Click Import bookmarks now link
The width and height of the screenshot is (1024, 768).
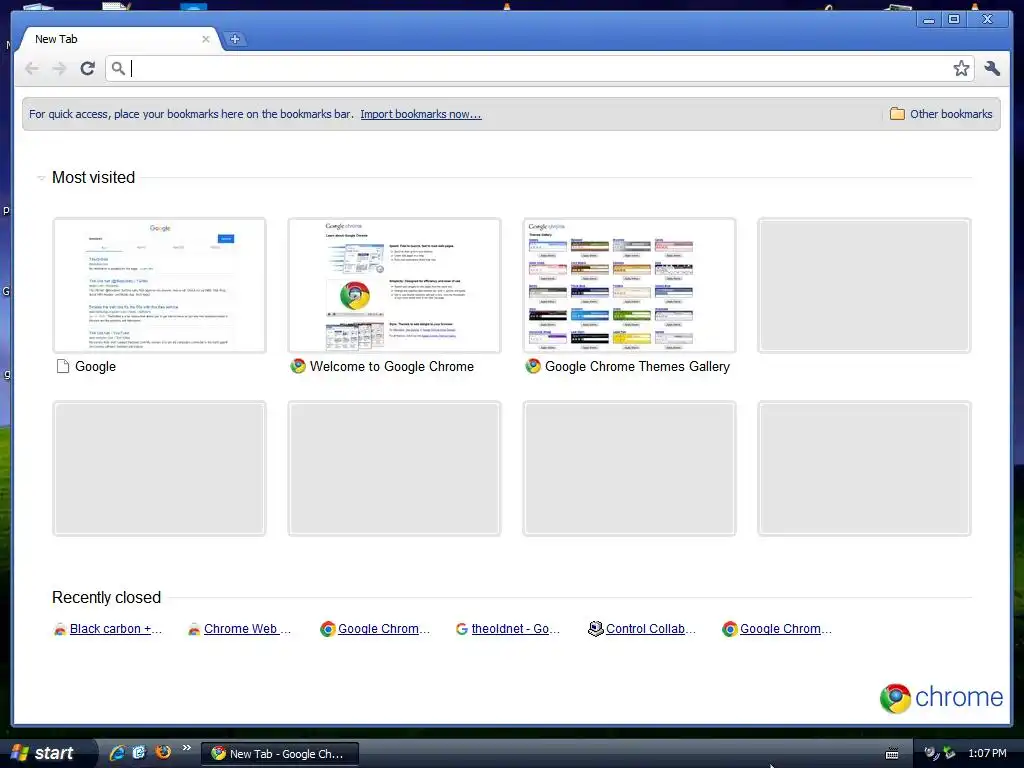421,114
